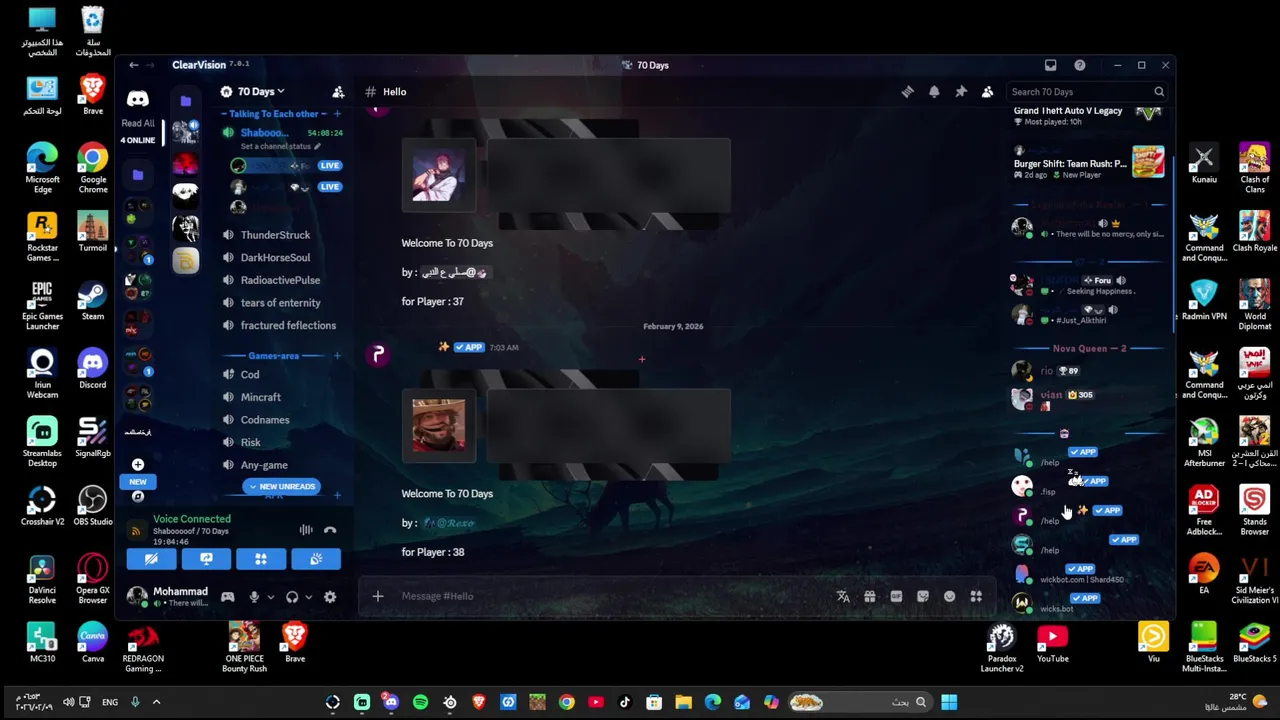Create channel in Talking To Each other
The width and height of the screenshot is (1280, 720).
pos(337,114)
